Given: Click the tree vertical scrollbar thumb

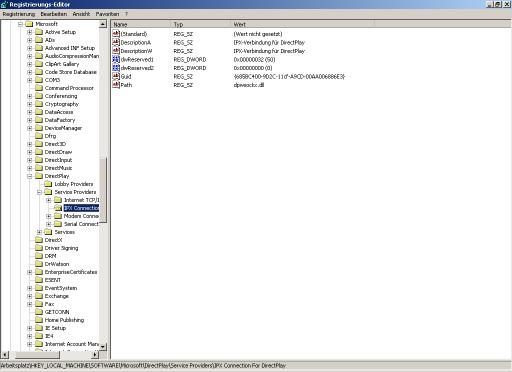Looking at the screenshot, I should coord(103,189).
